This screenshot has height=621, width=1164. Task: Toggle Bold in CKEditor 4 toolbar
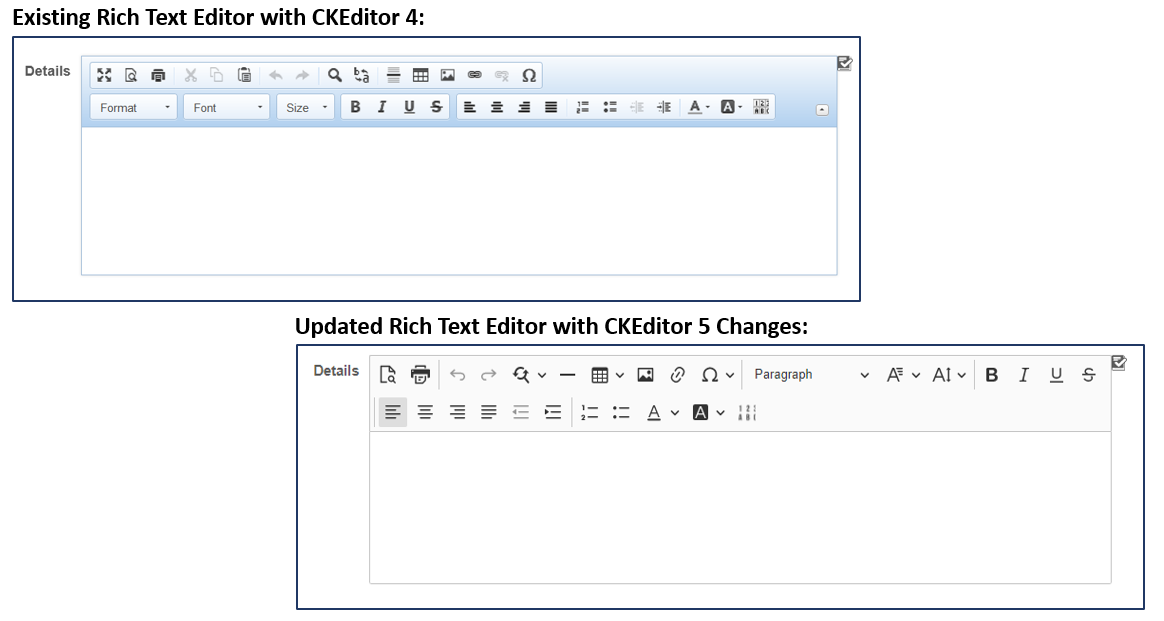(x=355, y=107)
